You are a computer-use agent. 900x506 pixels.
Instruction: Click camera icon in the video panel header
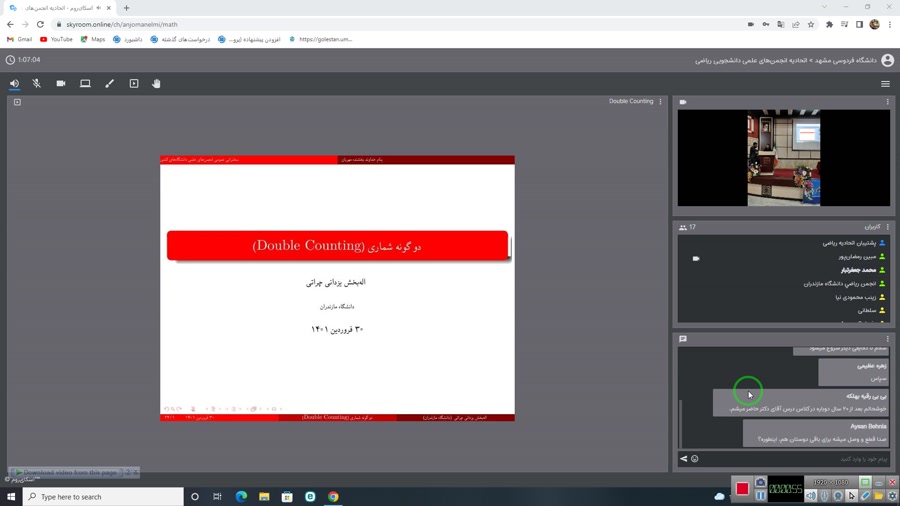tap(683, 102)
